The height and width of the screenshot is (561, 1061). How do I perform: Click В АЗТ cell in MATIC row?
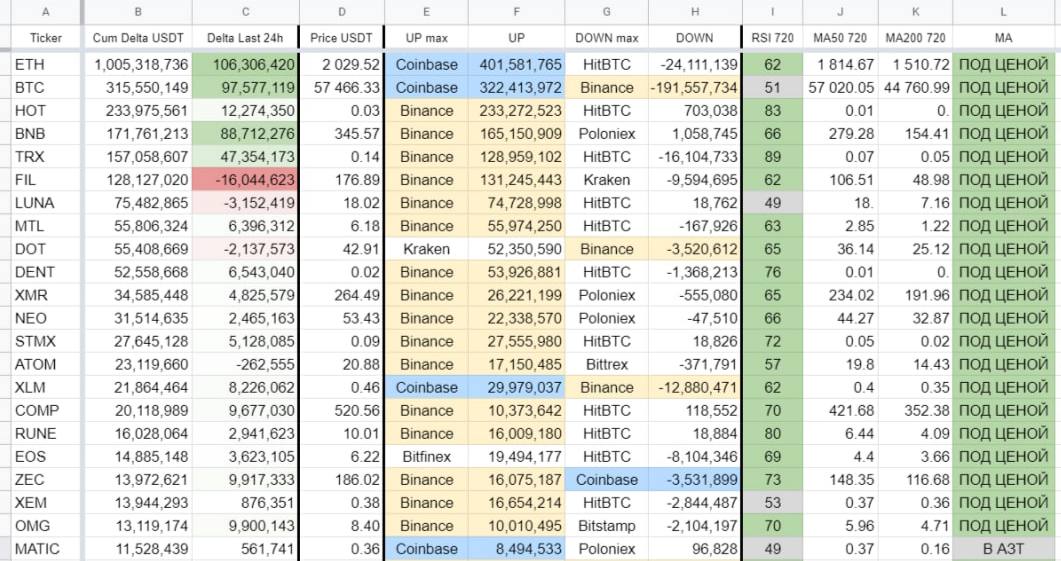tap(1003, 549)
